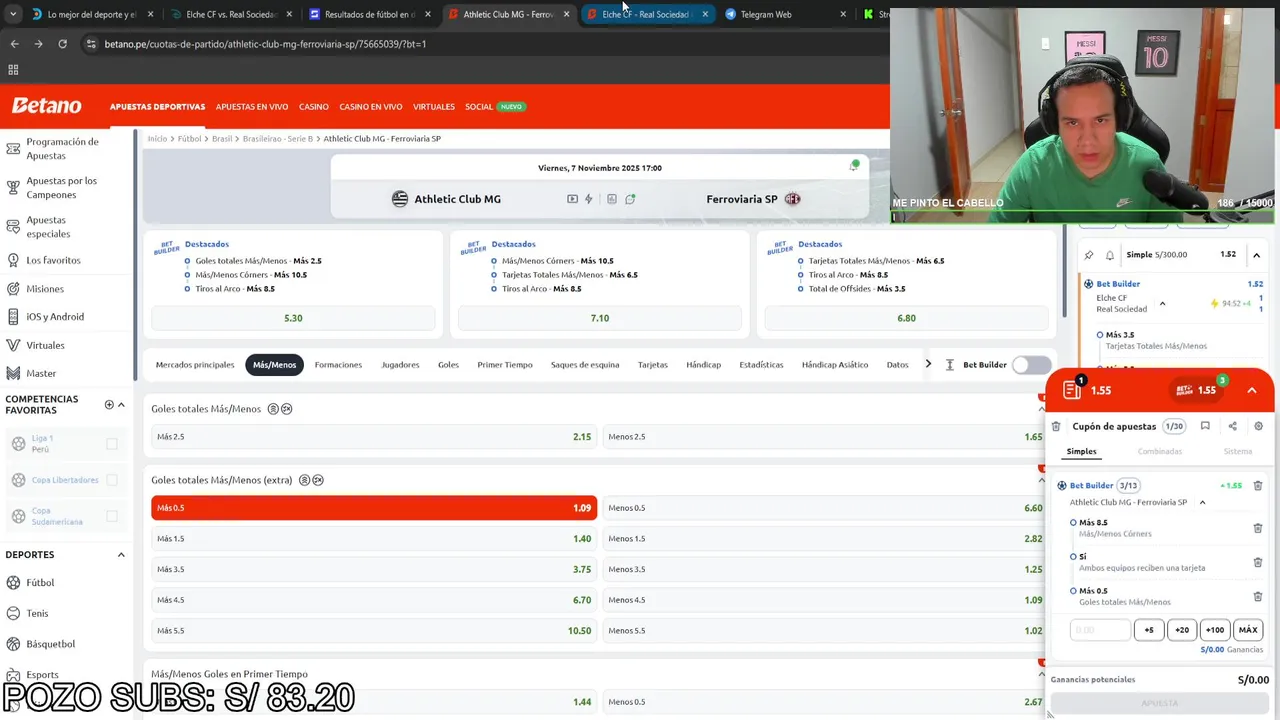Check the Liga 1 Perú checkbox

pos(112,444)
